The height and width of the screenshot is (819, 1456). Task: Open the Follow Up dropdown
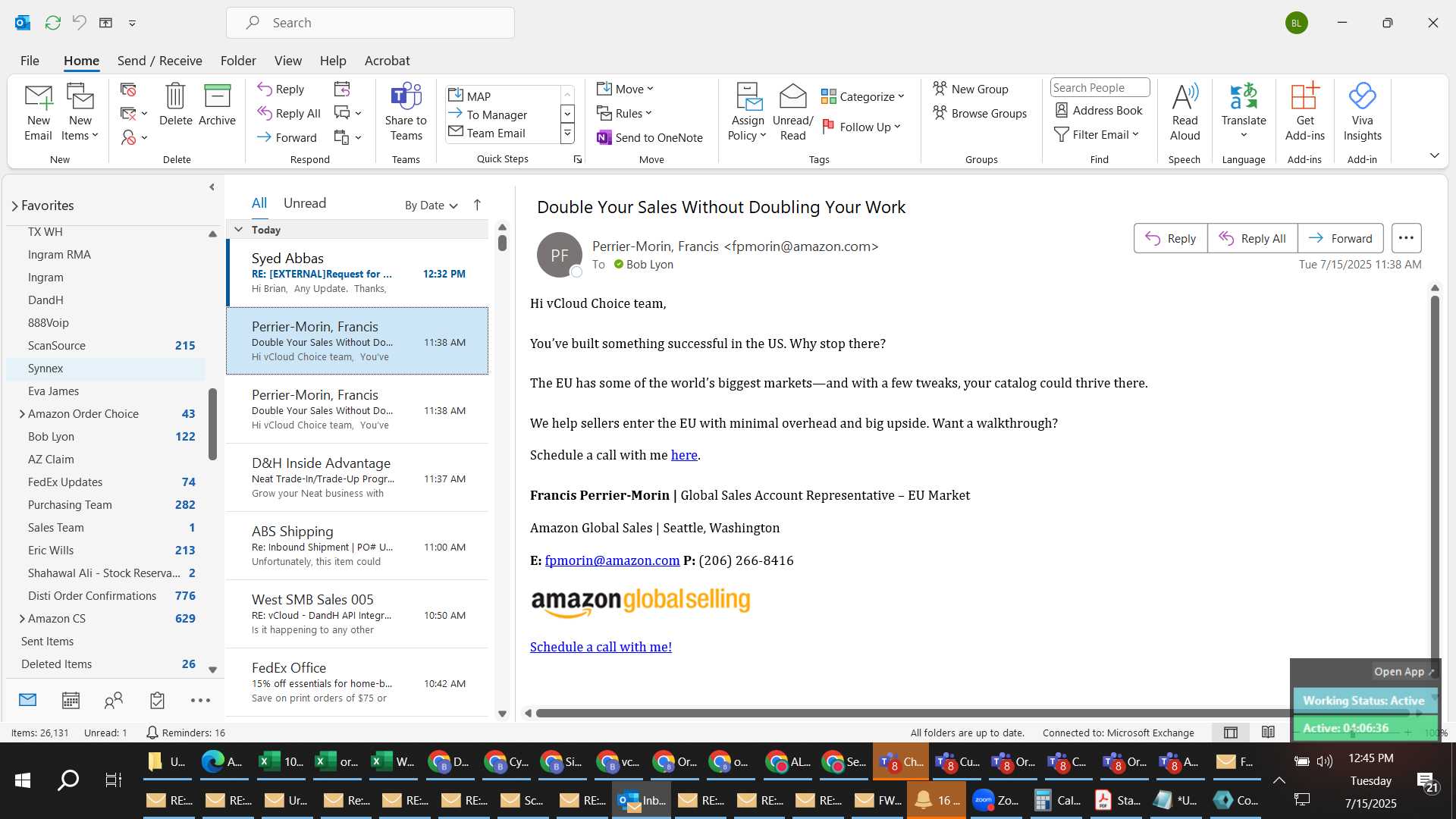point(861,127)
